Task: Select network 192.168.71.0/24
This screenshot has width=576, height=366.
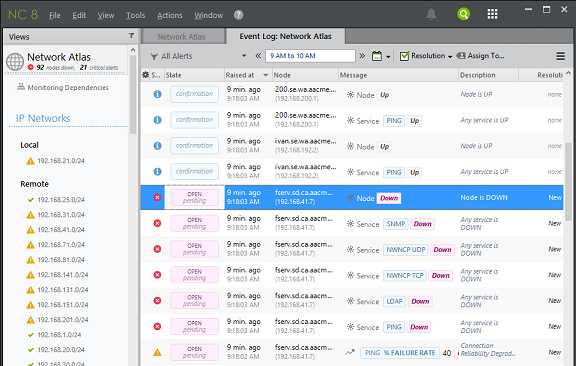Action: [x=61, y=245]
